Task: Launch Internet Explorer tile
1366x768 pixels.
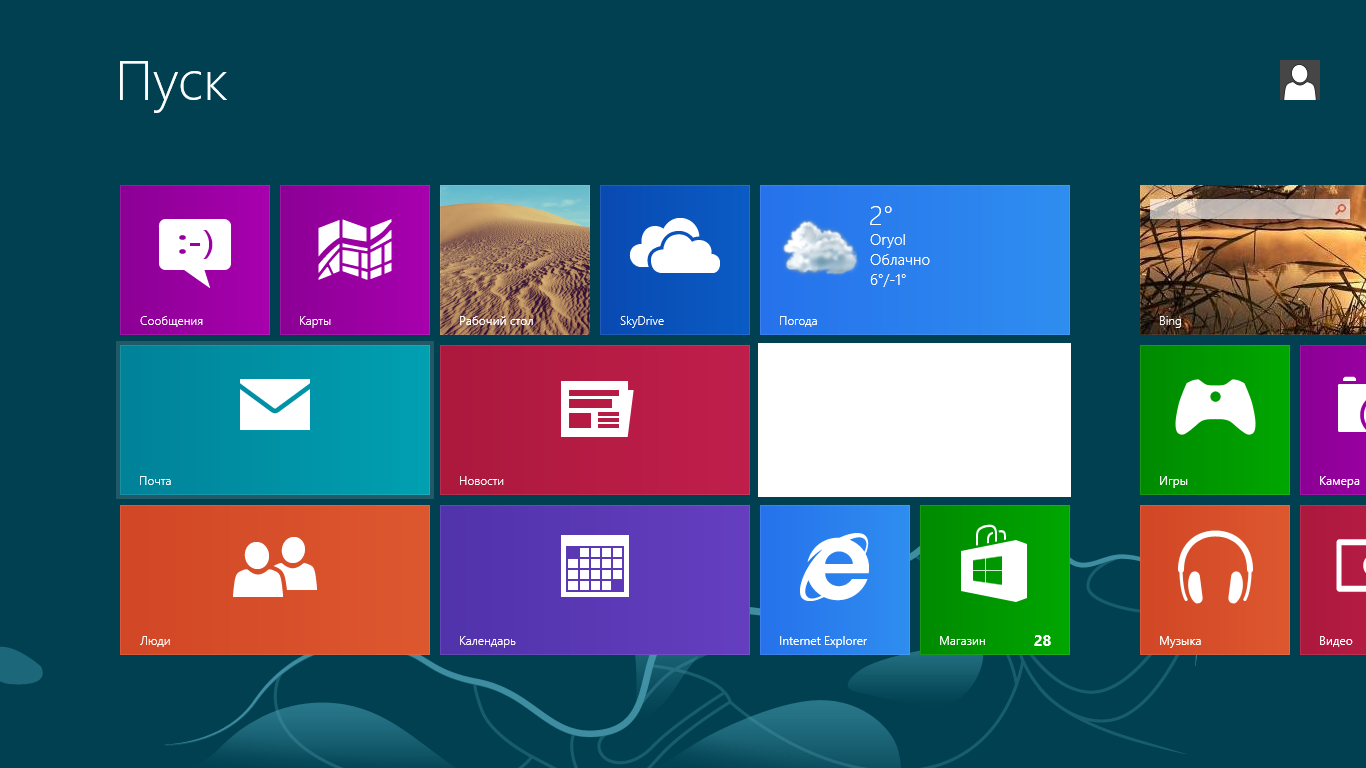Action: coord(835,580)
